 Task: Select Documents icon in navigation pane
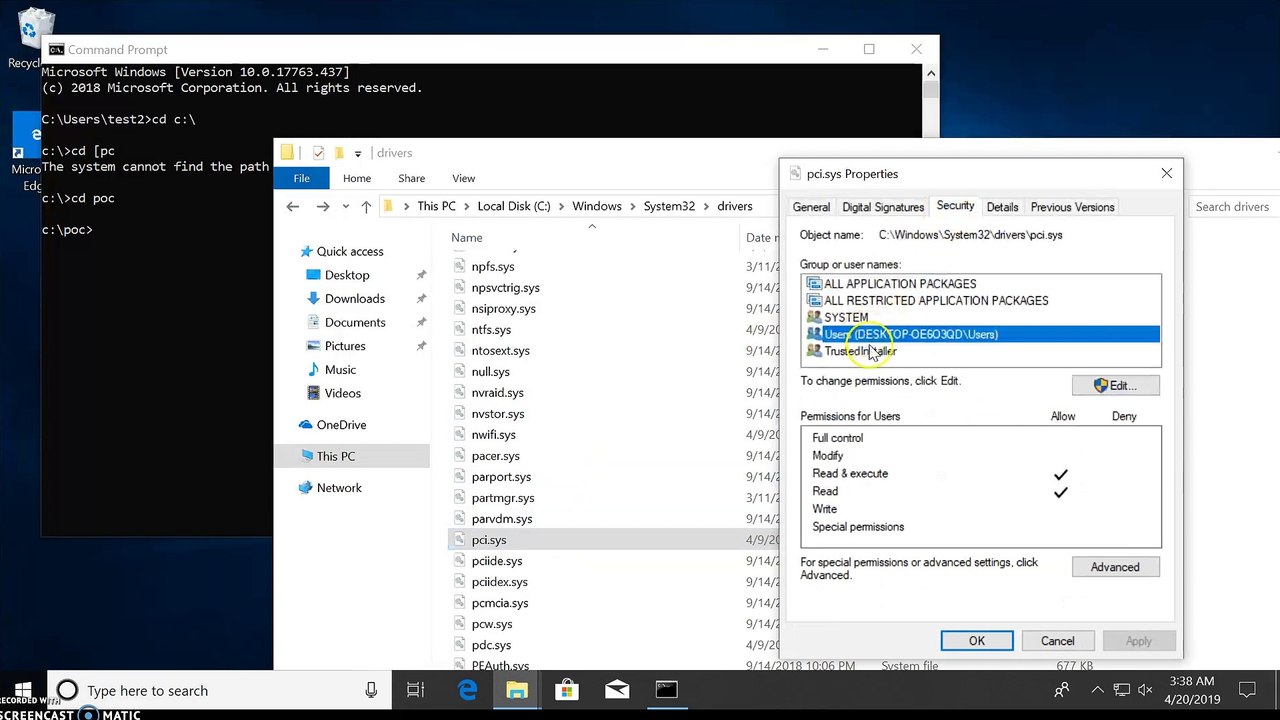pos(312,322)
